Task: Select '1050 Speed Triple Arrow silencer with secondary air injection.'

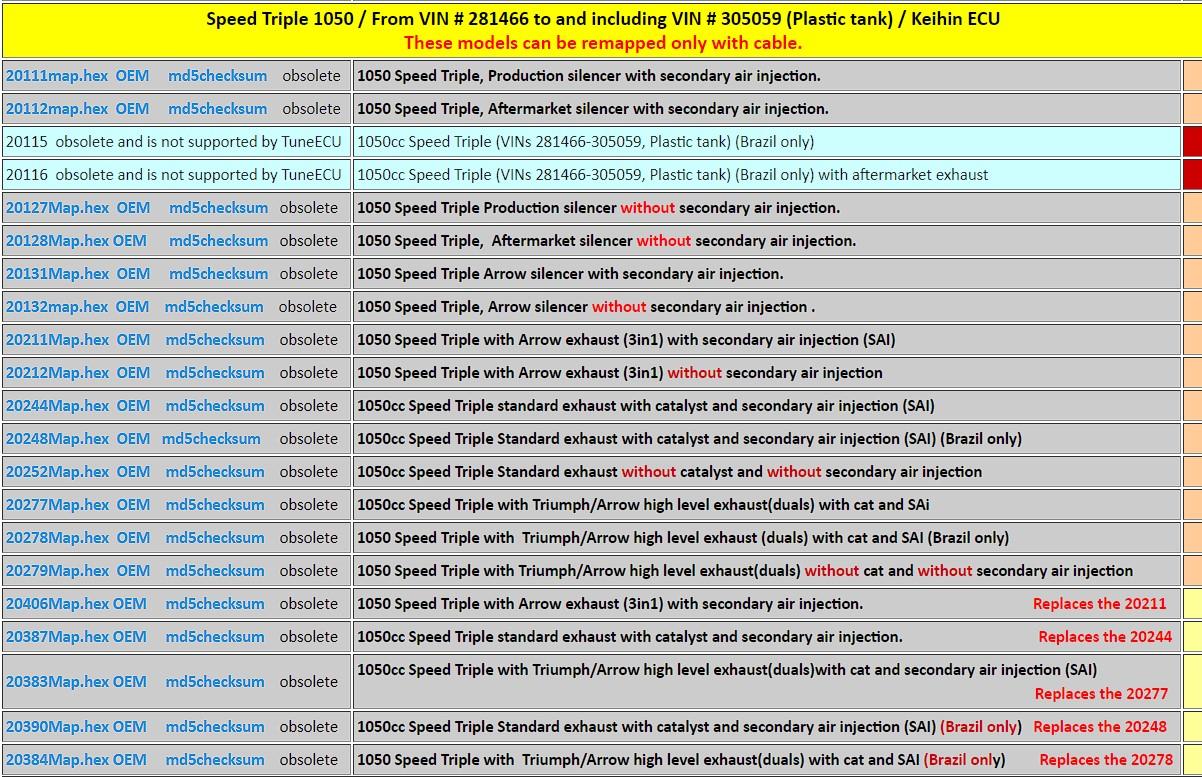Action: click(x=570, y=273)
